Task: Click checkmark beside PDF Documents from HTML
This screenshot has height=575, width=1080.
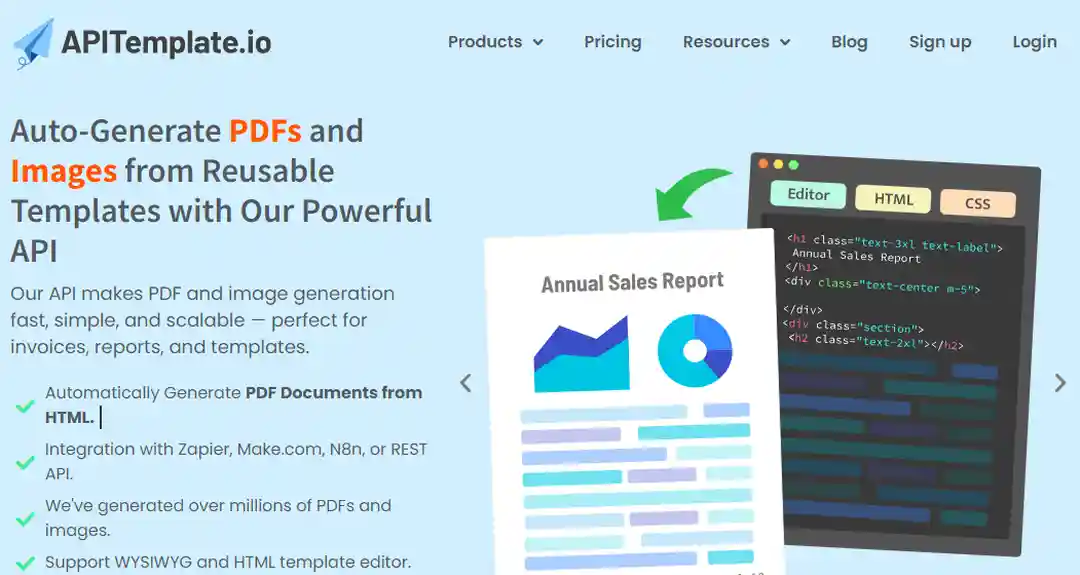Action: [25, 405]
